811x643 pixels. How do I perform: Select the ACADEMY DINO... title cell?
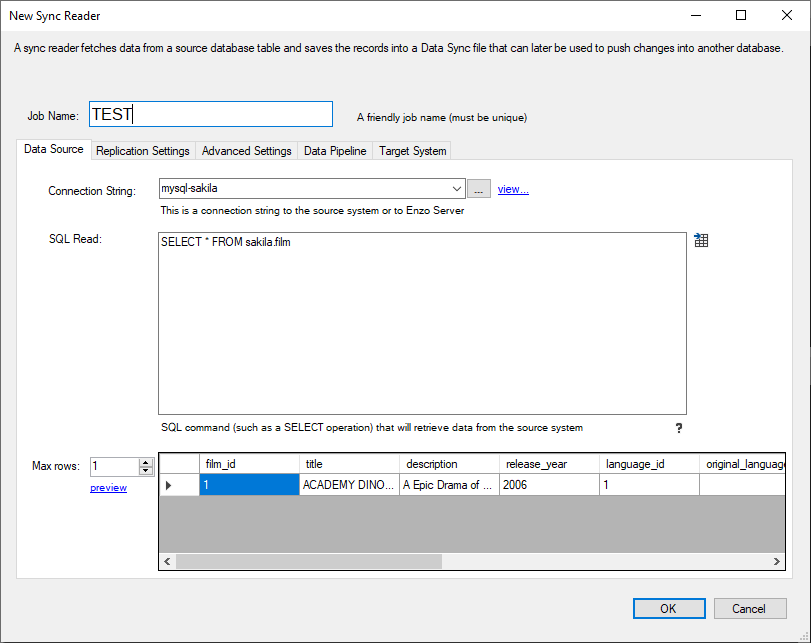point(349,485)
